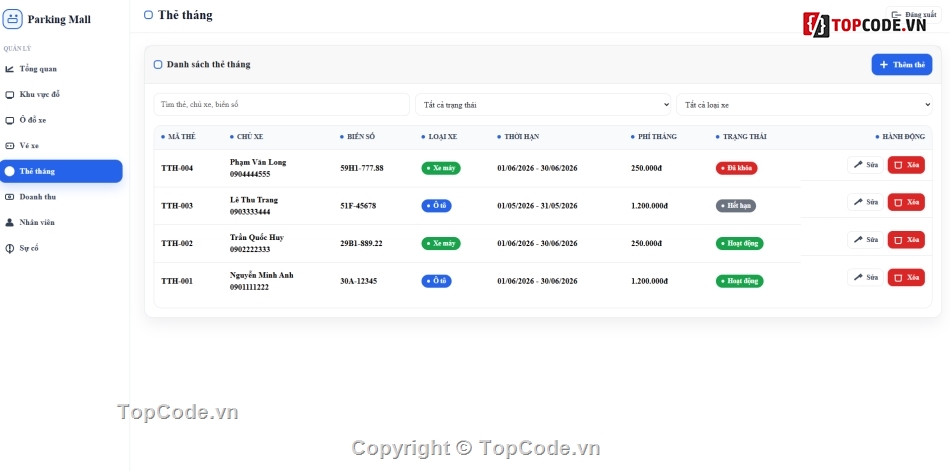Click Sửa for TTH-001 row

coord(865,277)
